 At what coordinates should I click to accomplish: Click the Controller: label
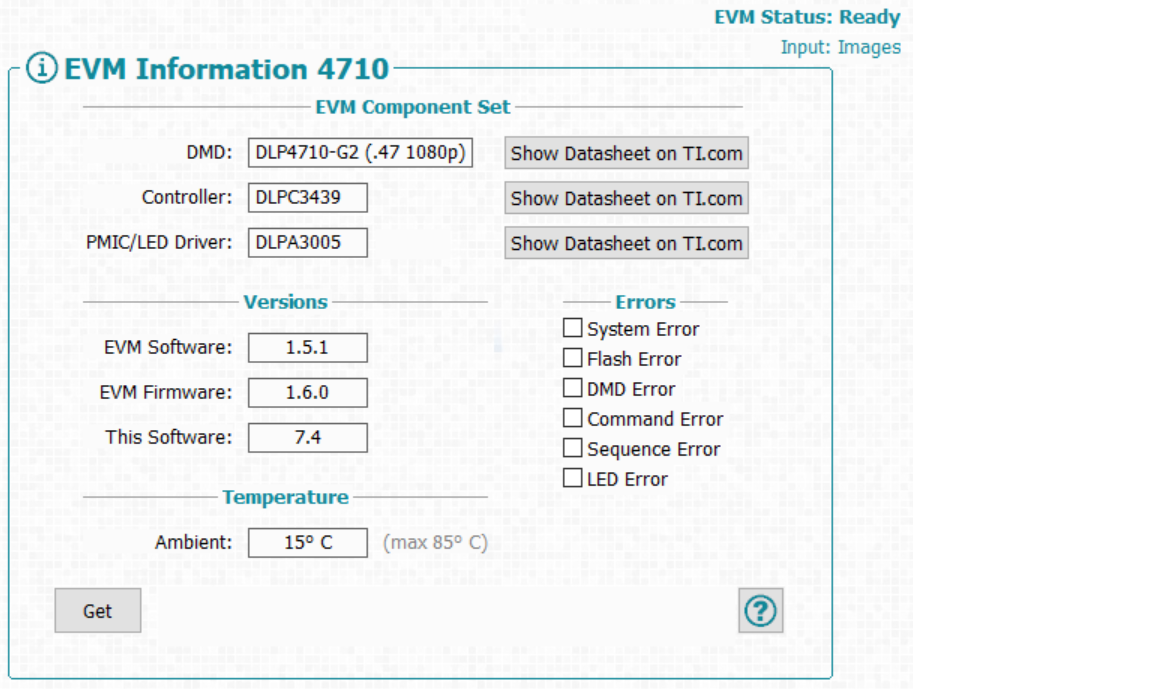tap(187, 198)
